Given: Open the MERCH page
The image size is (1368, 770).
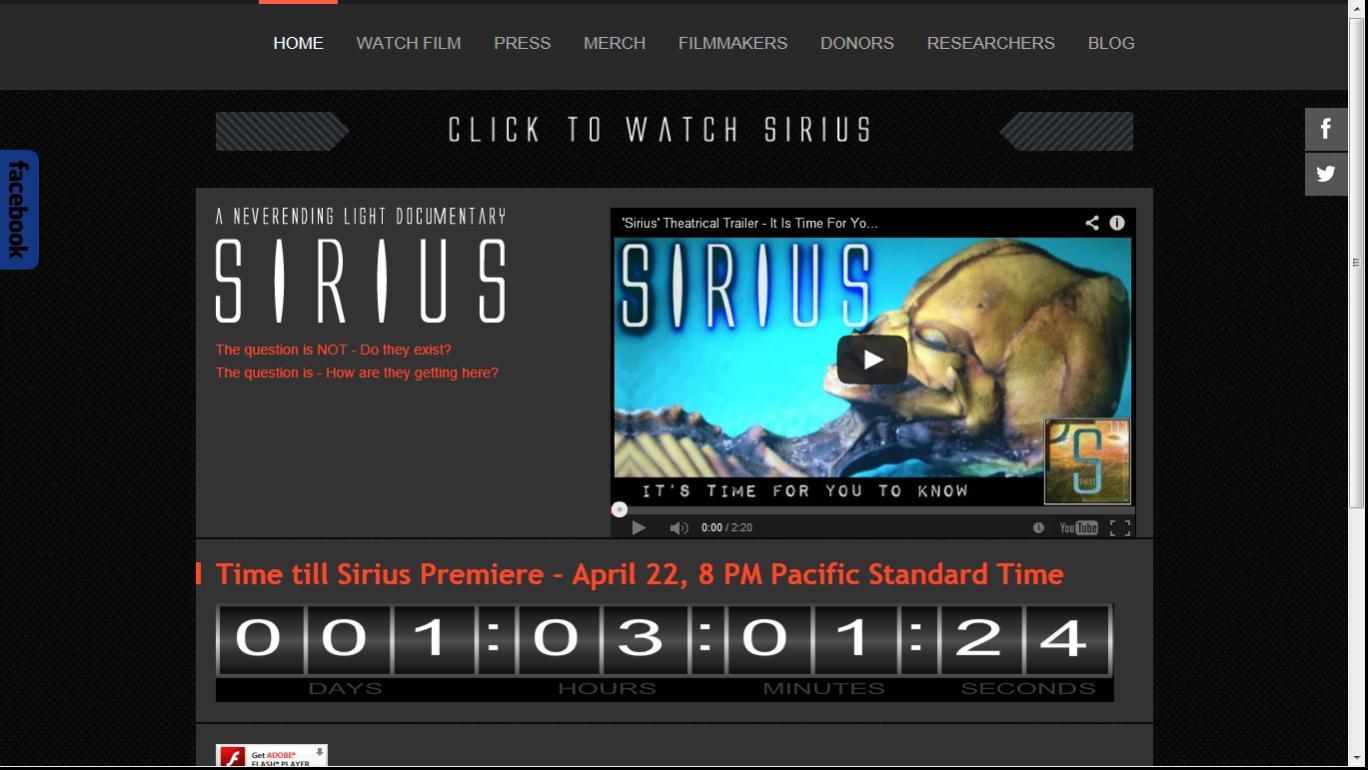Looking at the screenshot, I should (614, 43).
